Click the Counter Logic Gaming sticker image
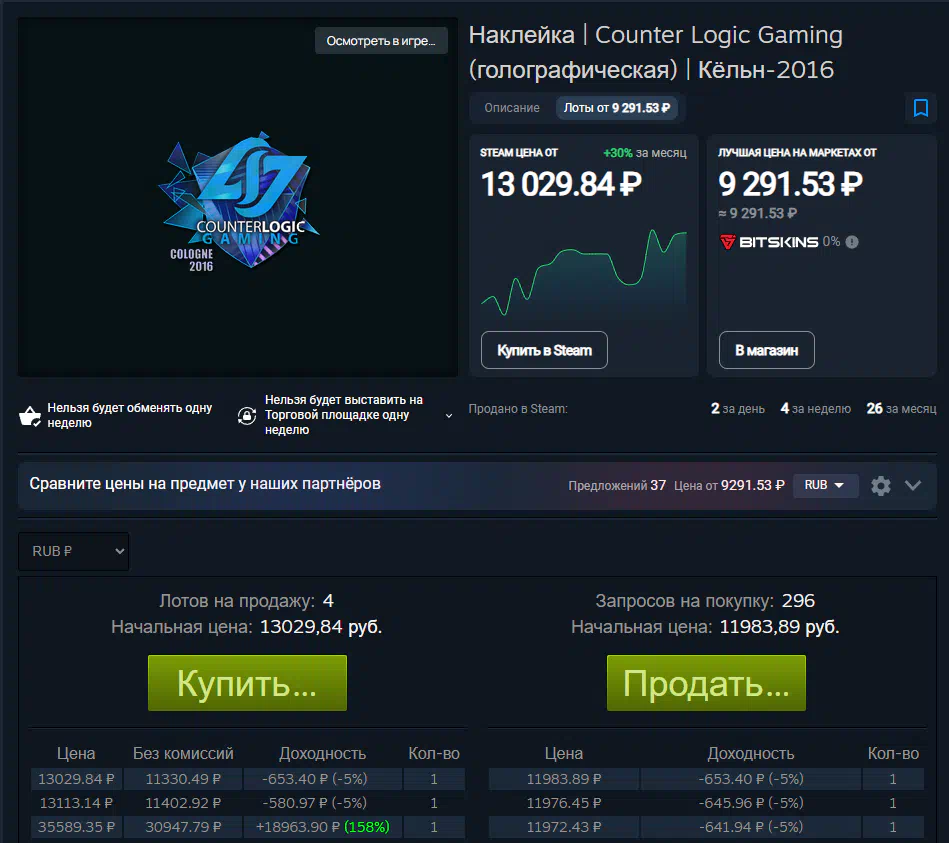 tap(238, 201)
